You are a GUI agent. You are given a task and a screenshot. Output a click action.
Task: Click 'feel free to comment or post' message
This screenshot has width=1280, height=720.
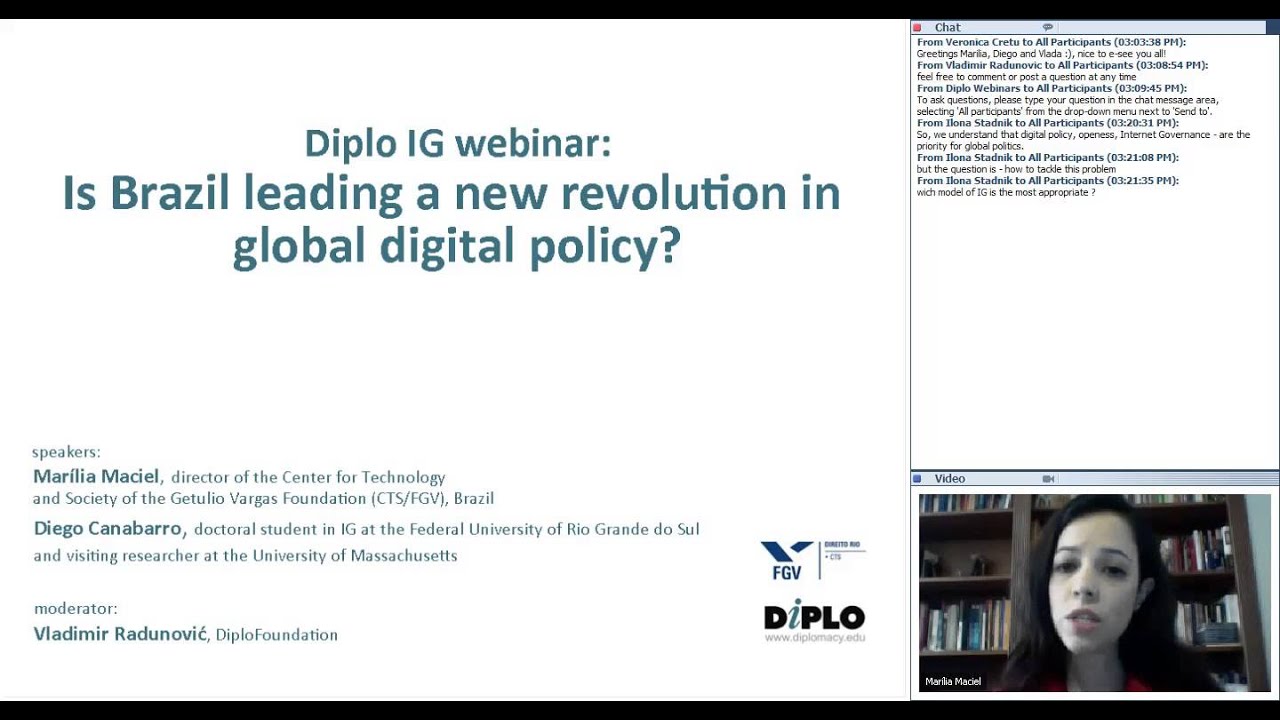[1026, 77]
